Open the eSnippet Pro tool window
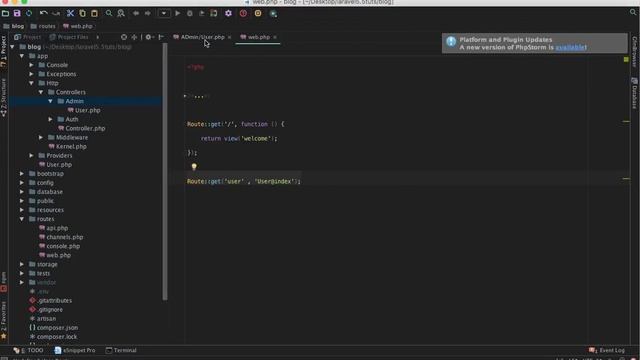This screenshot has width=640, height=360. click(75, 350)
